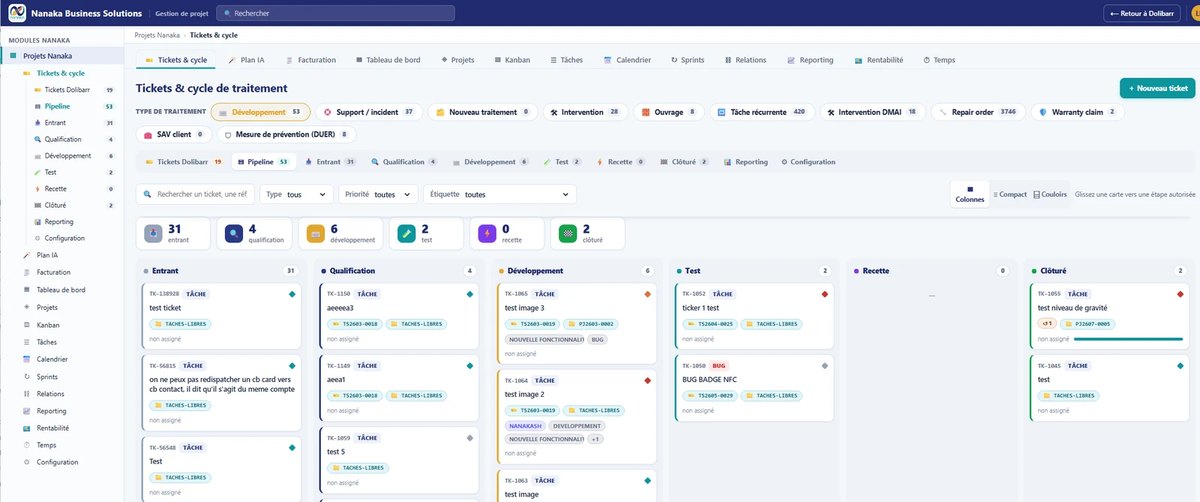Open Calendrier in the left sidebar
This screenshot has height=502, width=1200.
pyautogui.click(x=52, y=359)
